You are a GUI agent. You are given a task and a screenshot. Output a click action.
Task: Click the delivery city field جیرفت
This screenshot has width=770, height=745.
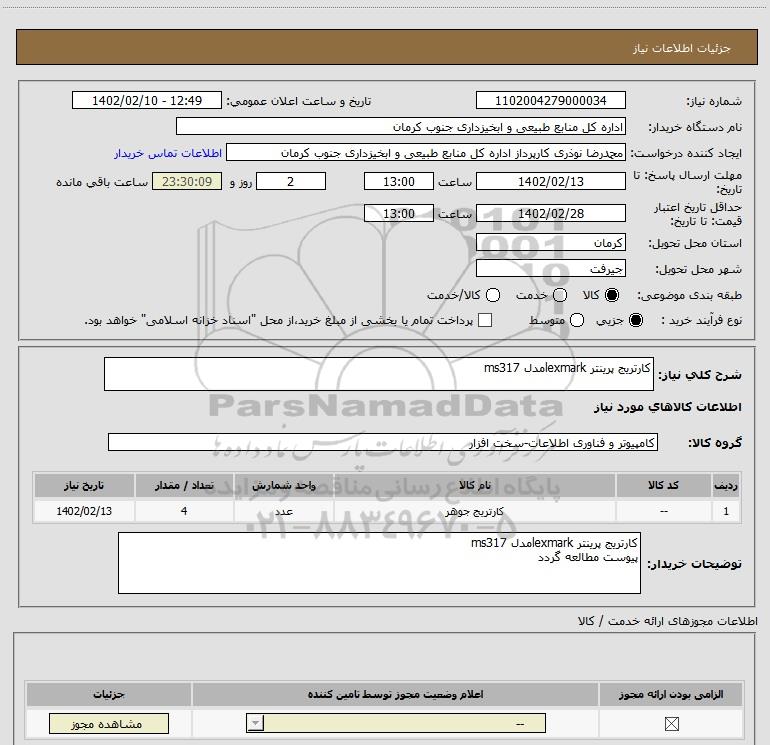(x=550, y=269)
